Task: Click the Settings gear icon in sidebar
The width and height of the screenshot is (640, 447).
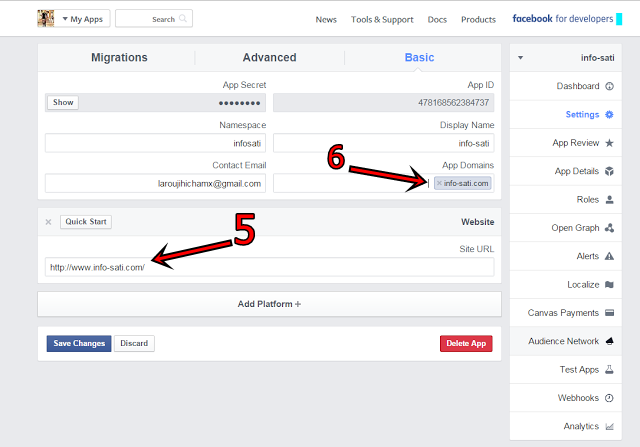Action: pos(609,115)
